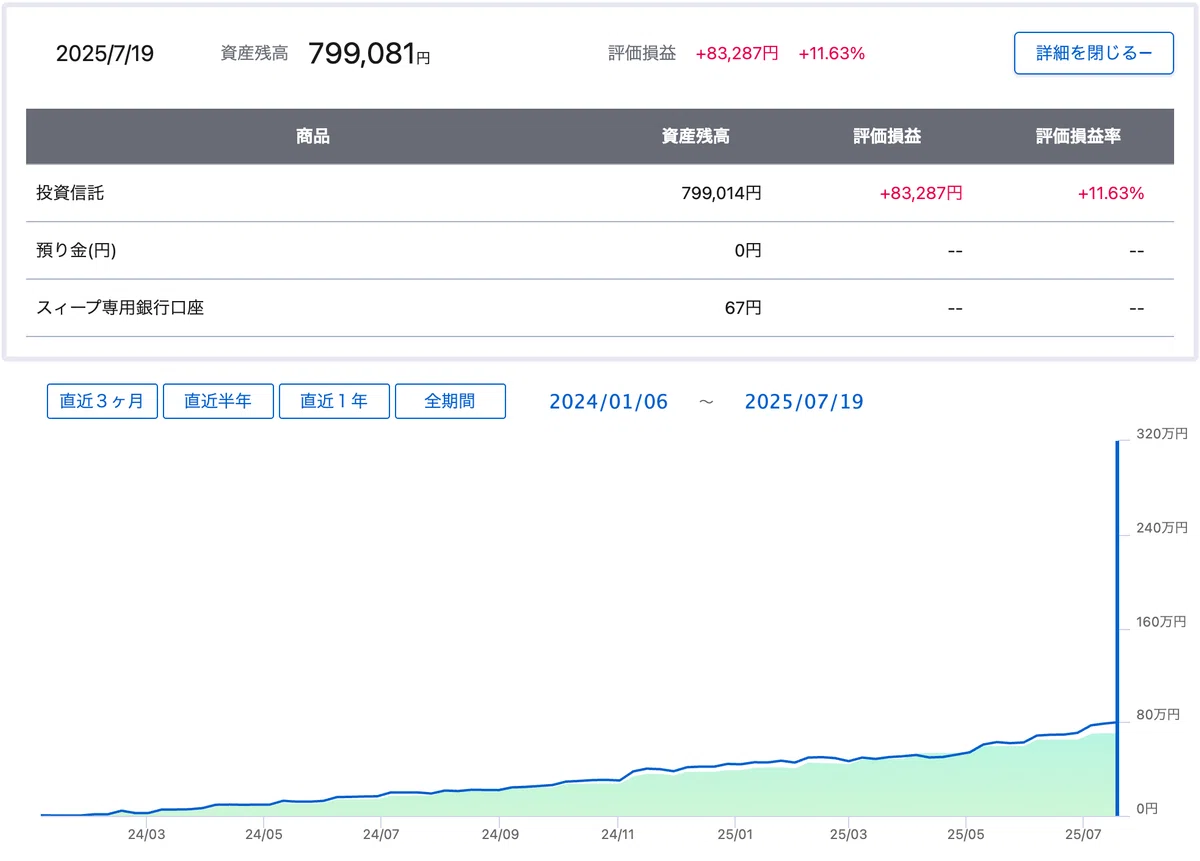1200x861 pixels.
Task: Click the blue vertical marker on chart
Action: [x=1117, y=628]
